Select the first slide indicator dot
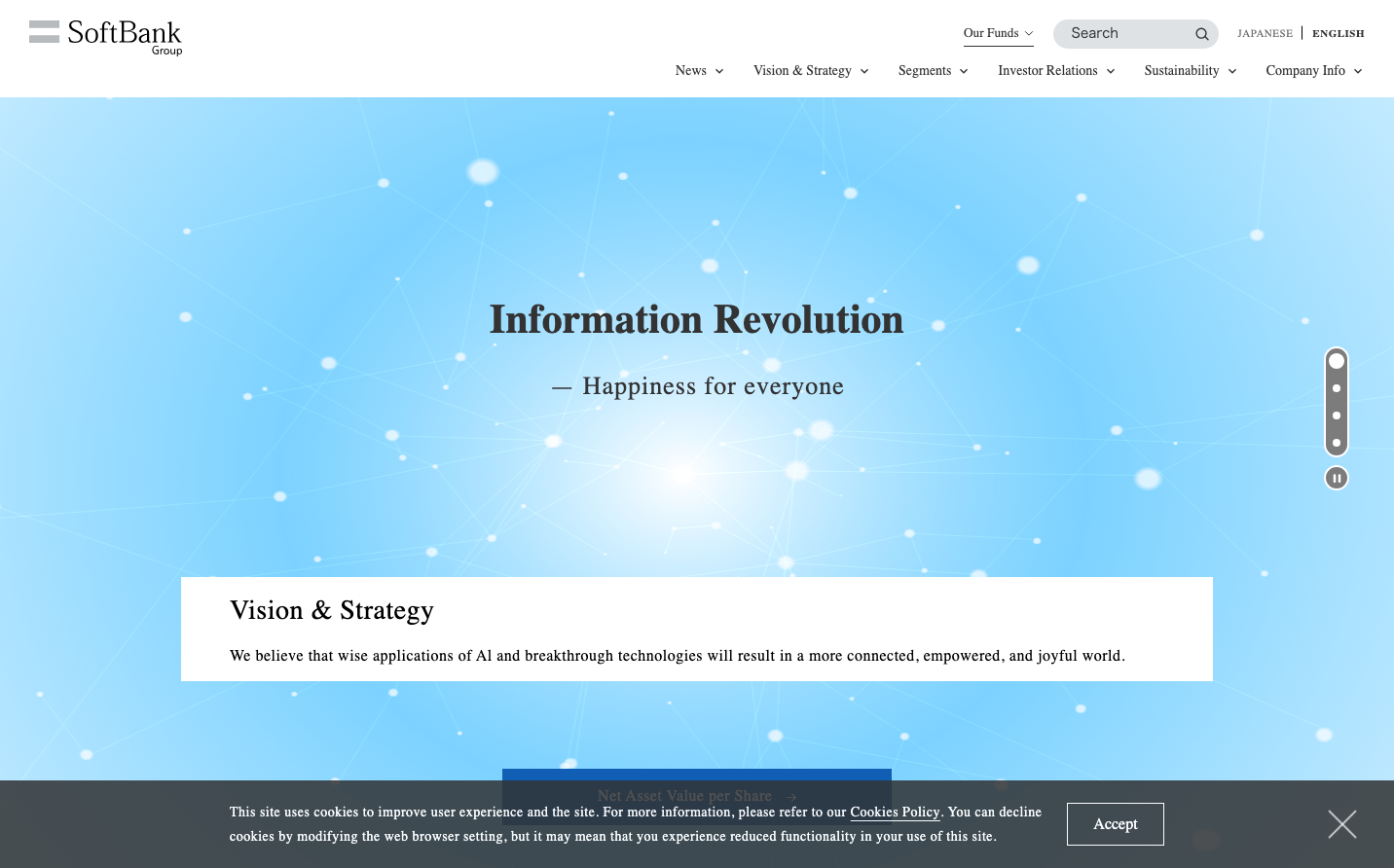This screenshot has height=868, width=1394. [x=1337, y=361]
